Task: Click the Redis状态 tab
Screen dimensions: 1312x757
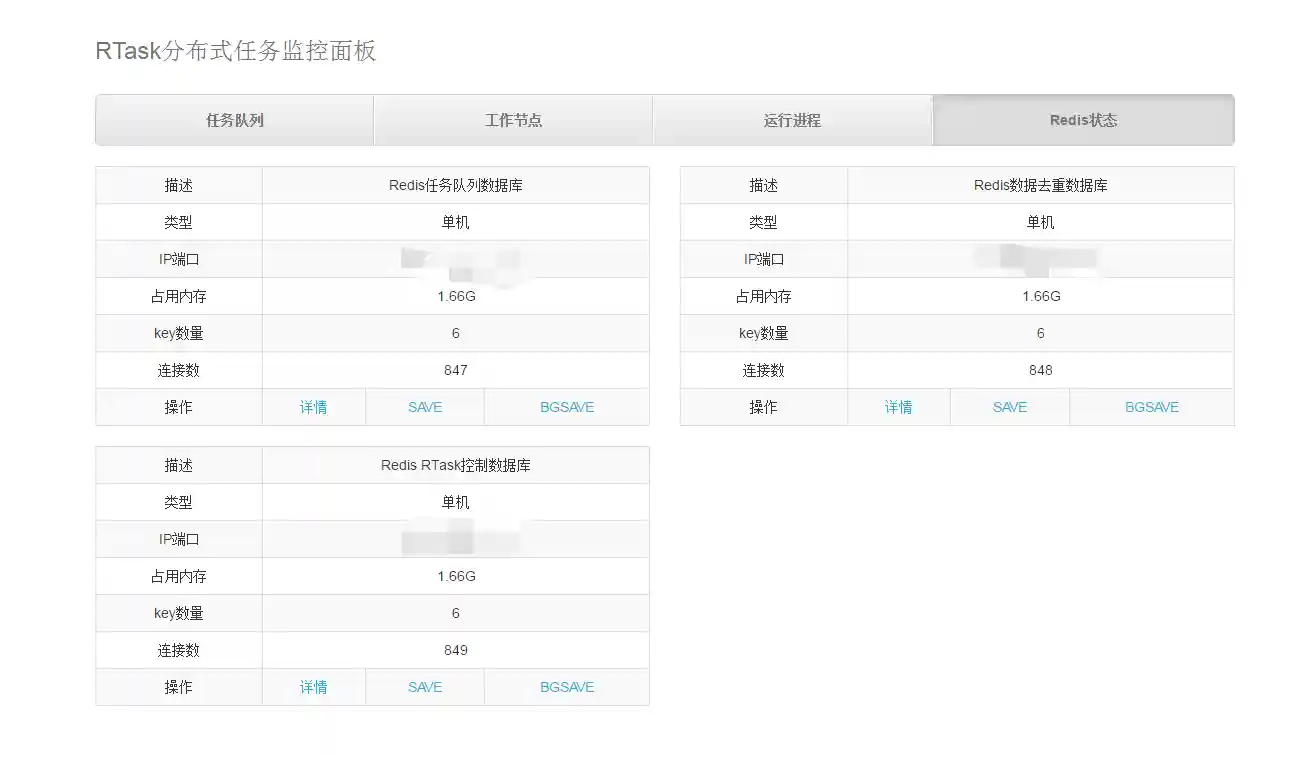Action: [1083, 120]
